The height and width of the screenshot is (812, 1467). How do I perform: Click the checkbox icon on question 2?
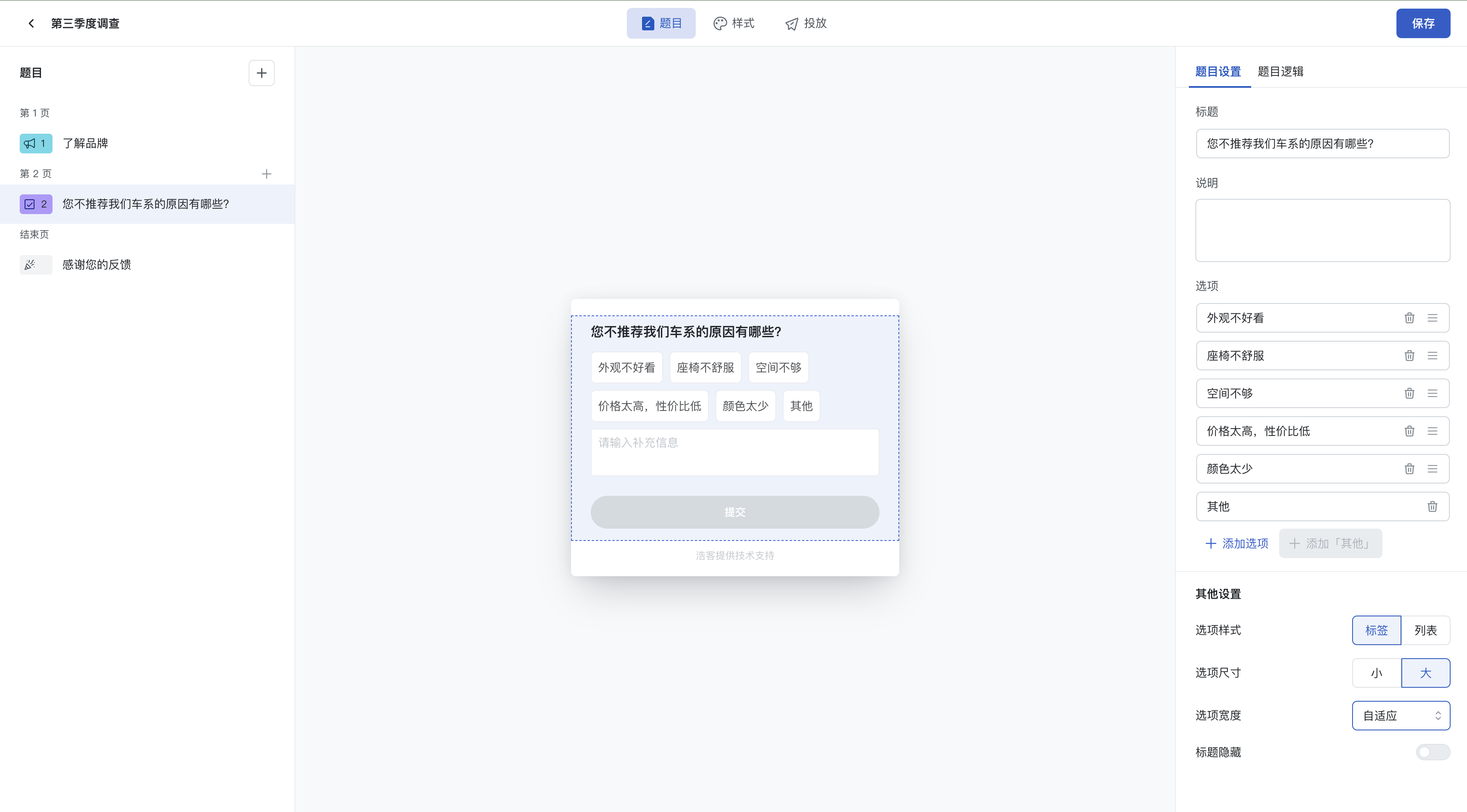pyautogui.click(x=30, y=204)
